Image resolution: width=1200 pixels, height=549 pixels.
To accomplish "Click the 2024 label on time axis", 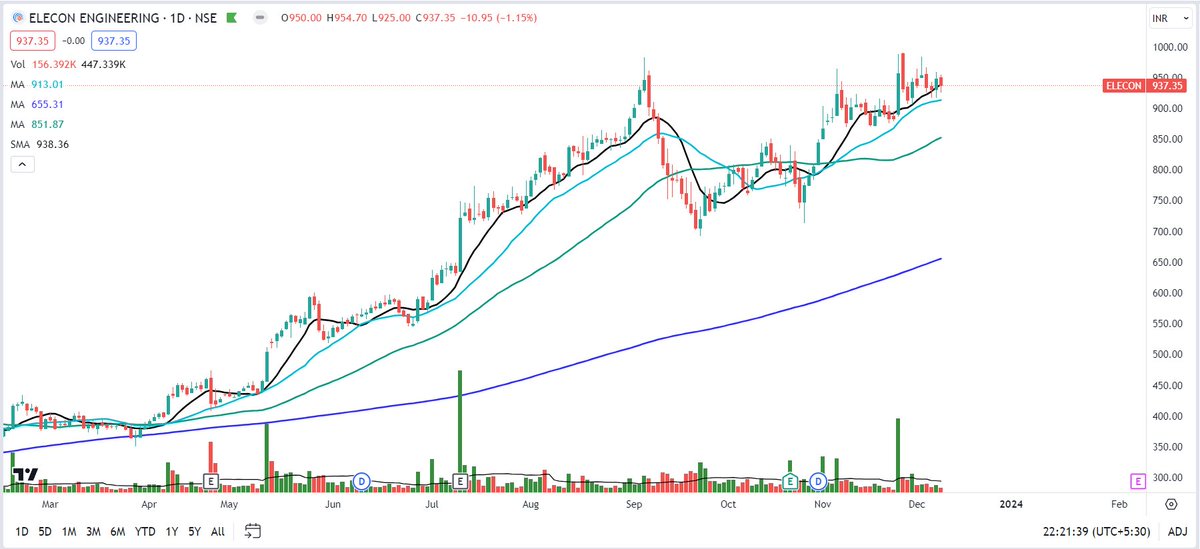I will tap(1013, 505).
